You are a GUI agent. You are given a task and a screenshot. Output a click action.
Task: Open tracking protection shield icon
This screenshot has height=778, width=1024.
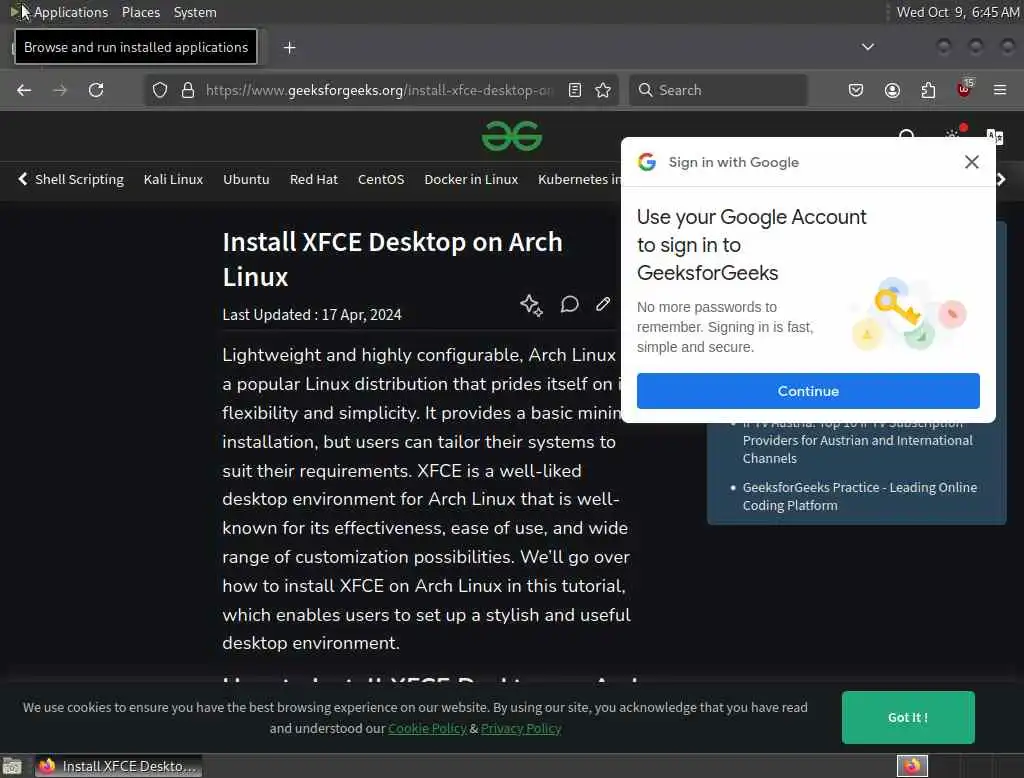pos(160,90)
